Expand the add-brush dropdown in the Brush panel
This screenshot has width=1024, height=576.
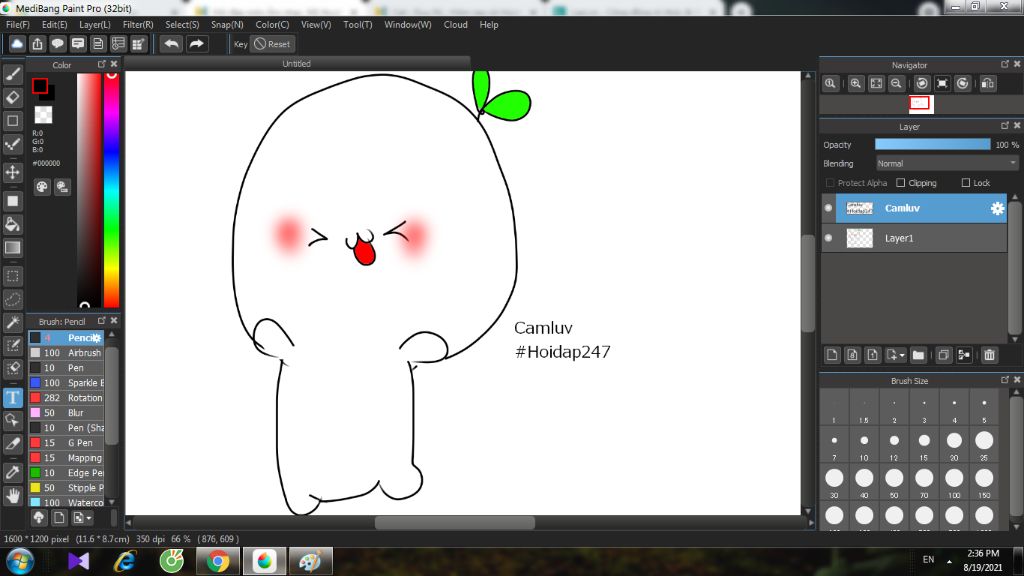click(89, 519)
